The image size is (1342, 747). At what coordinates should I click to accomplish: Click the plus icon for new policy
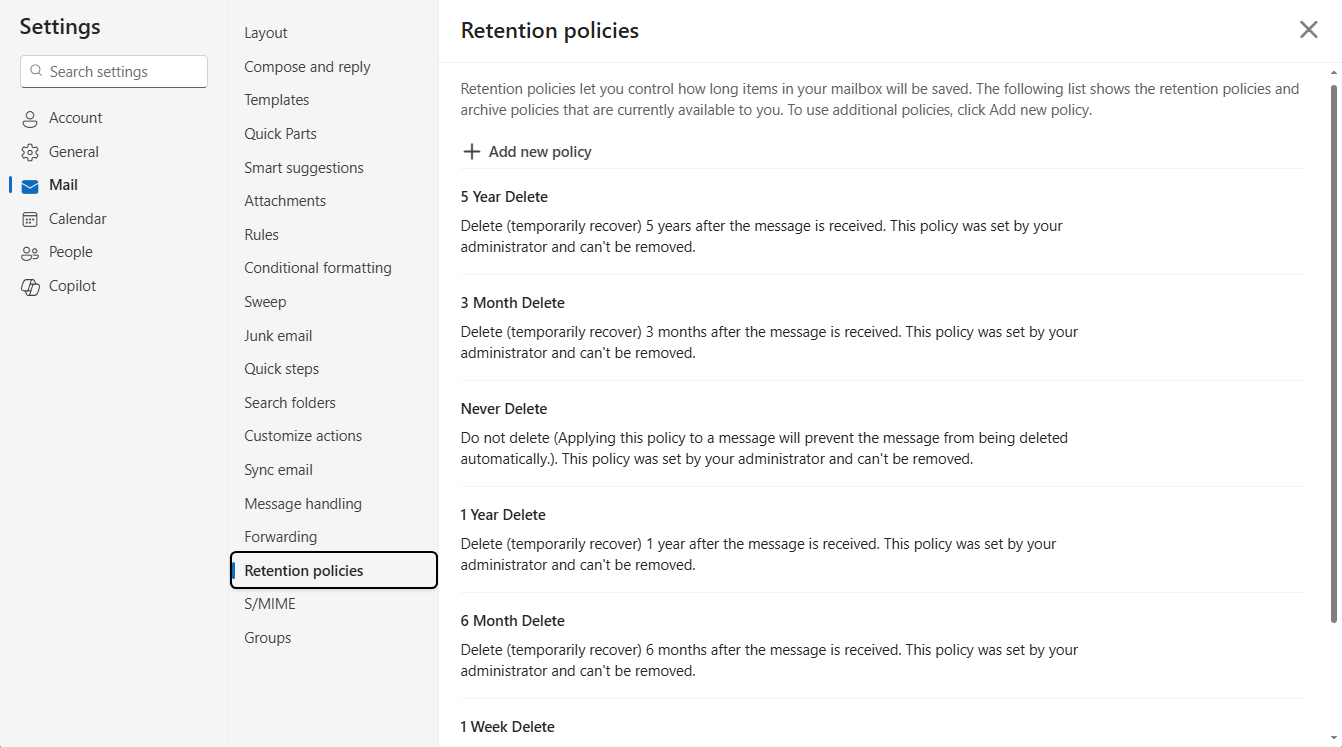471,152
